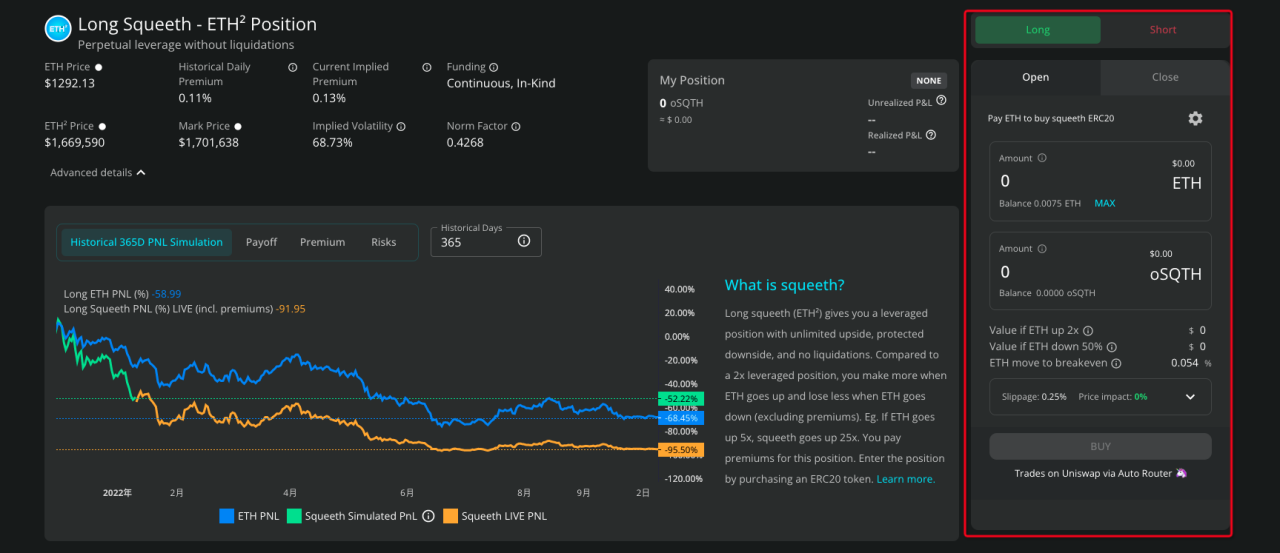Click info icon next to Current Implied Premium
The image size is (1280, 553).
coord(427,67)
